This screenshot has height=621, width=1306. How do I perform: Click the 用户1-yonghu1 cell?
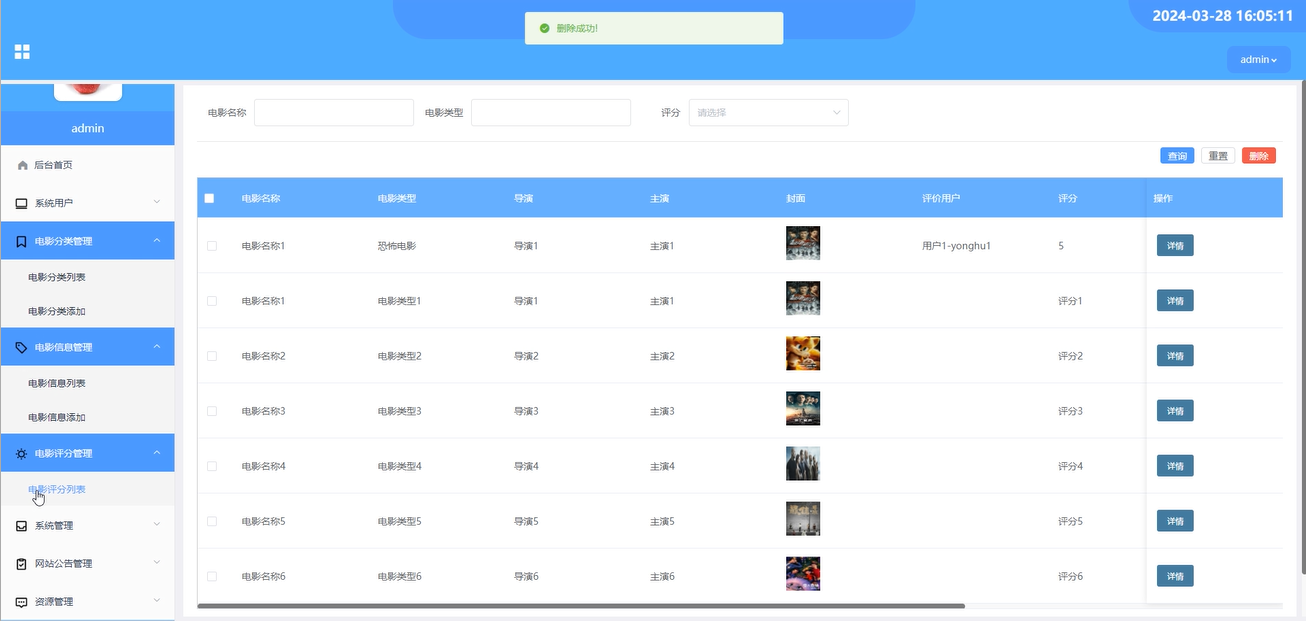tap(956, 246)
